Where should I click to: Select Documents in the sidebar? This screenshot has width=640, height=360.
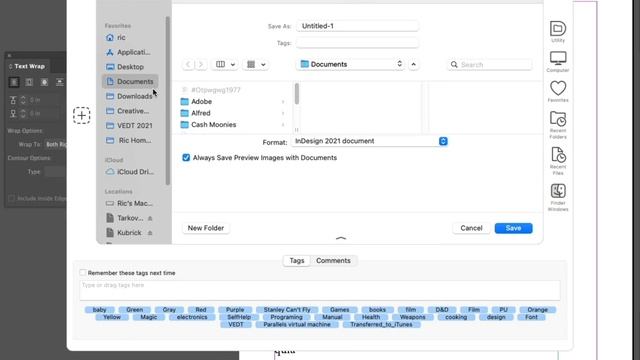[x=130, y=82]
